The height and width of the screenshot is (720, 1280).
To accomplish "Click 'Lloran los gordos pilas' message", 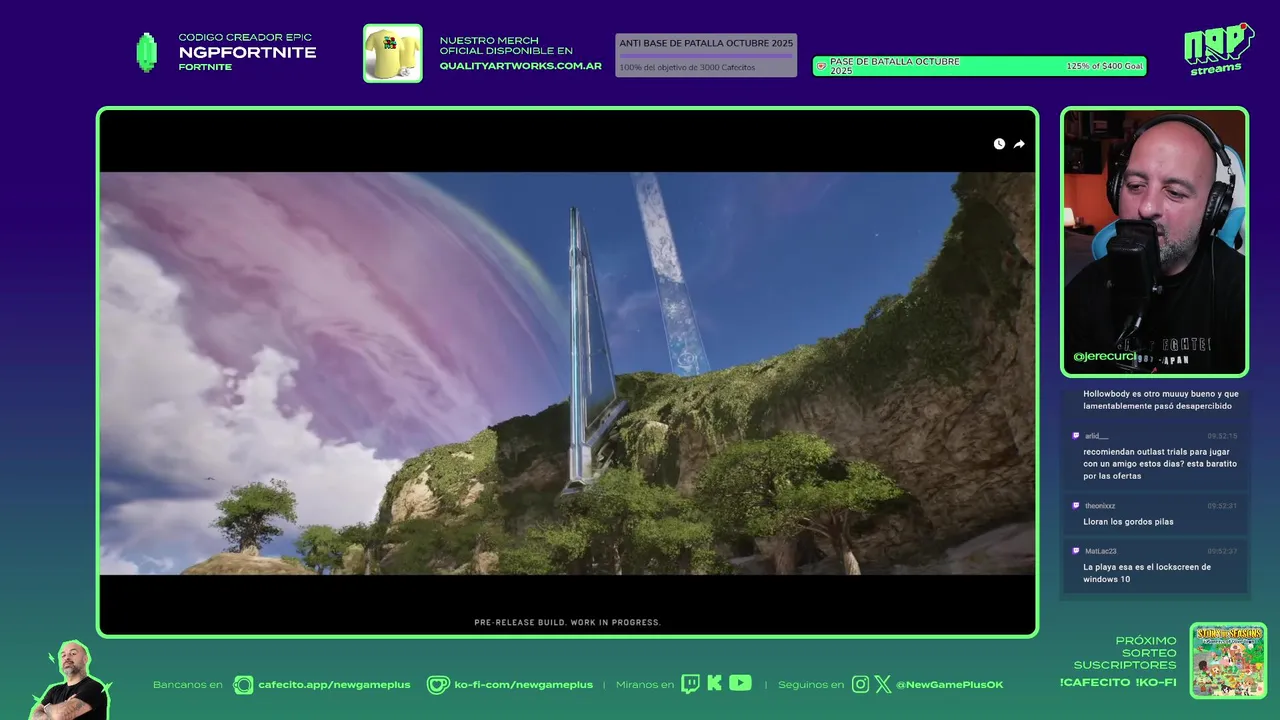I will 1128,522.
